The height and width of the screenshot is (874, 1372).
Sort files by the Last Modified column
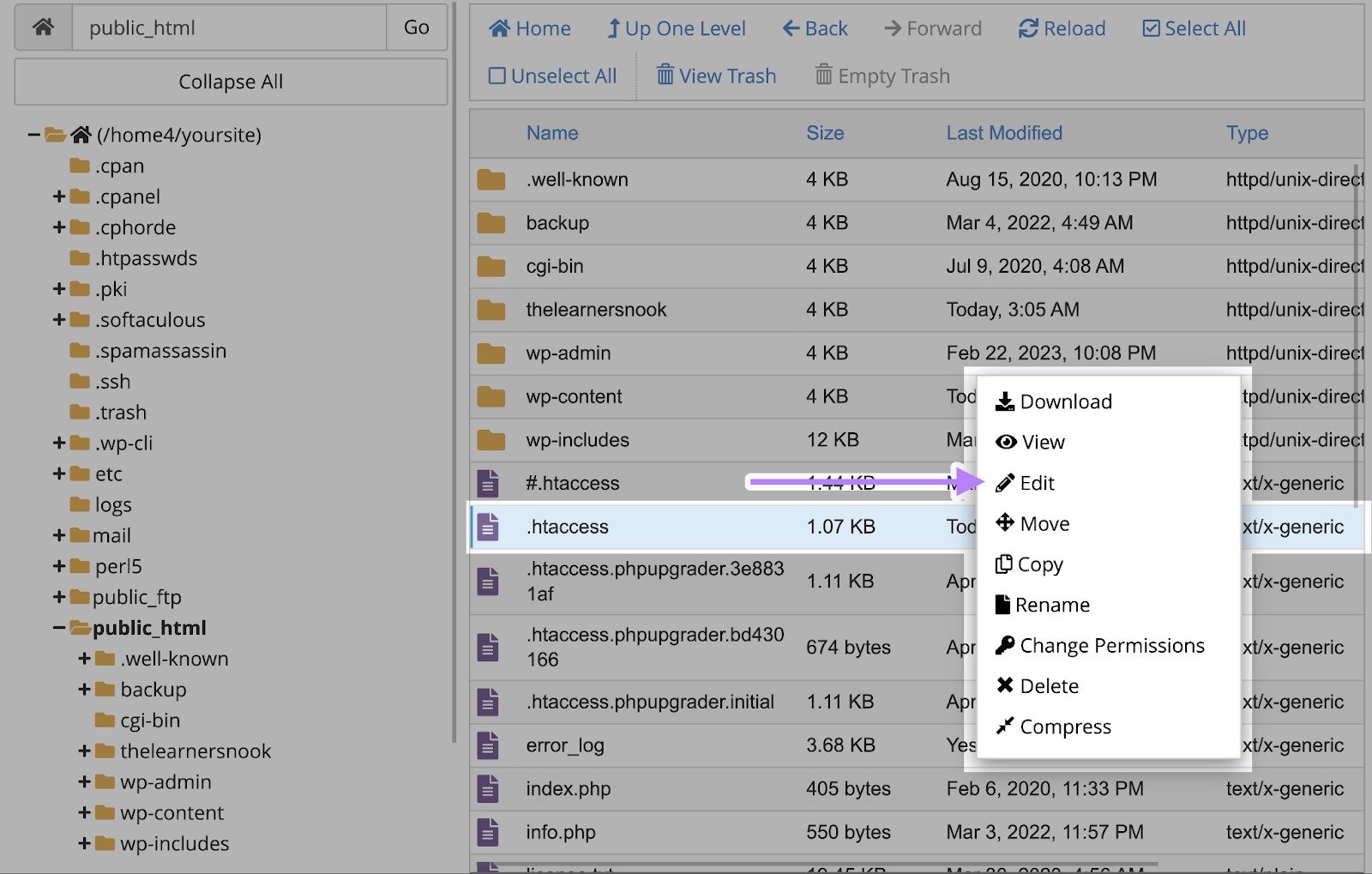click(1004, 133)
